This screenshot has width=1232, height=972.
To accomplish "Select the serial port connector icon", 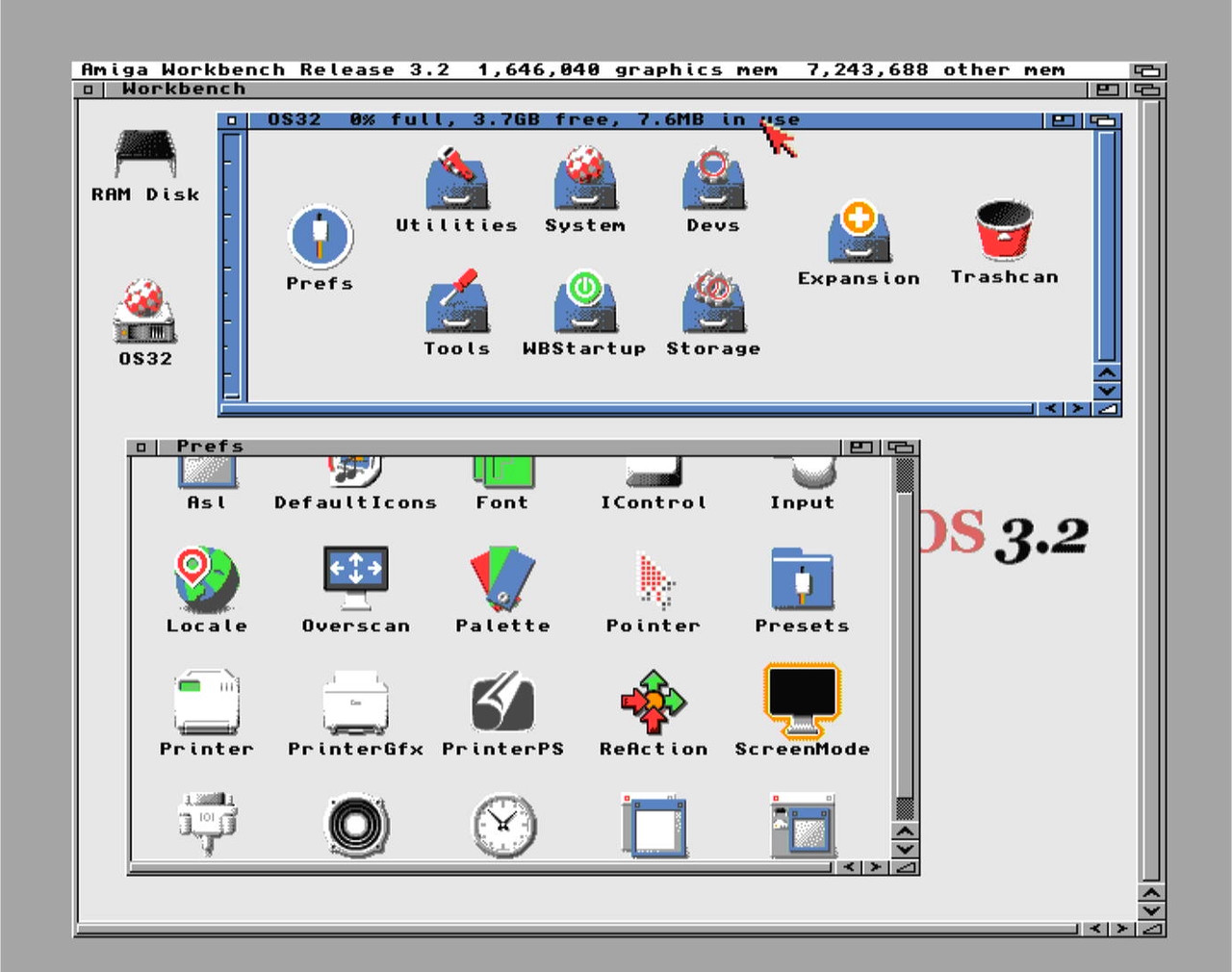I will coord(208,824).
